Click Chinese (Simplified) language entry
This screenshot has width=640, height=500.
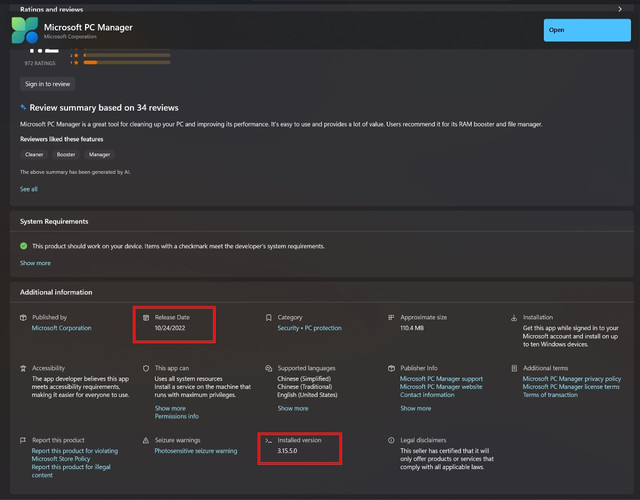(x=304, y=379)
